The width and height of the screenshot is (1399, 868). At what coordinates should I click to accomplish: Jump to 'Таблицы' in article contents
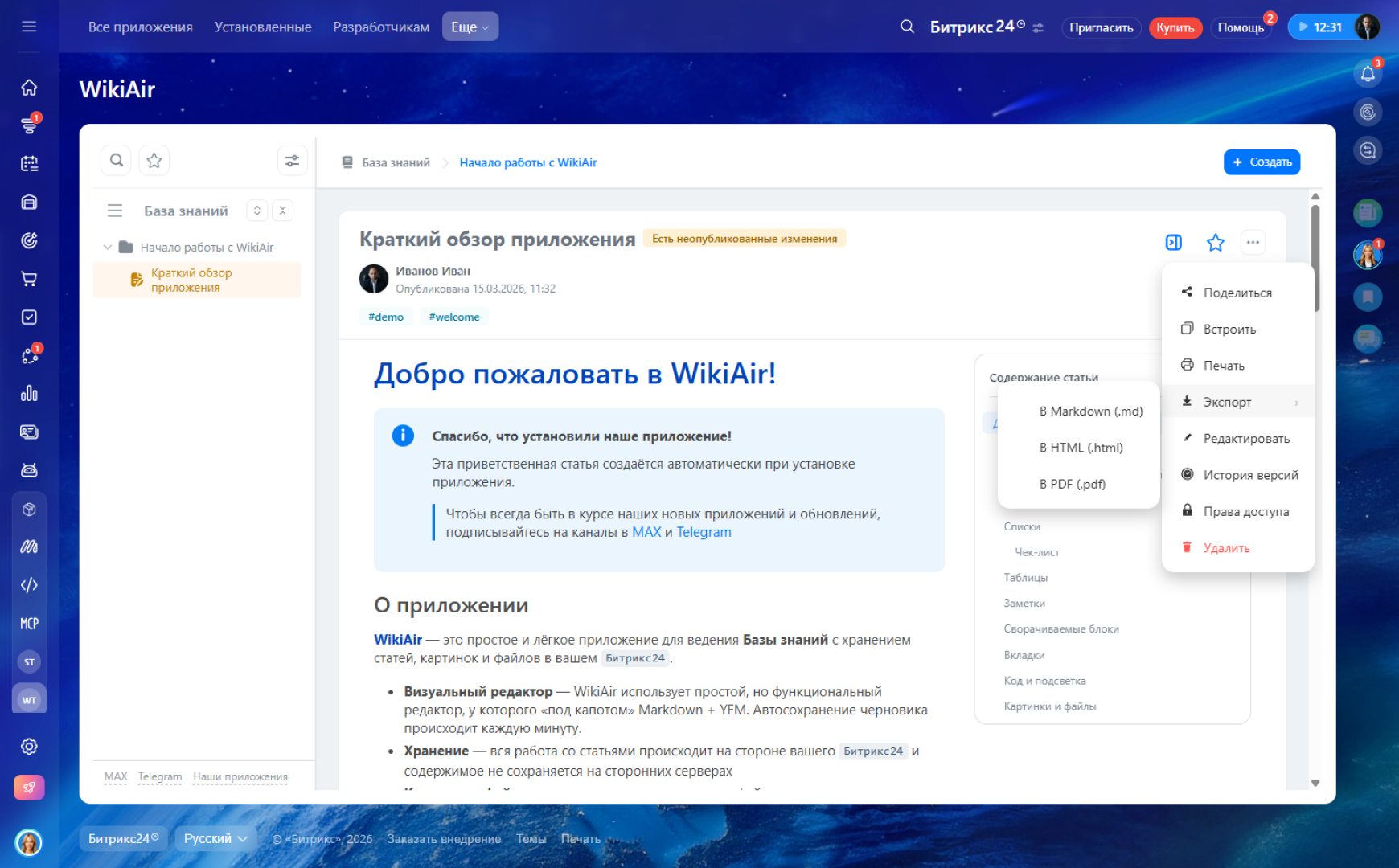pos(1026,578)
